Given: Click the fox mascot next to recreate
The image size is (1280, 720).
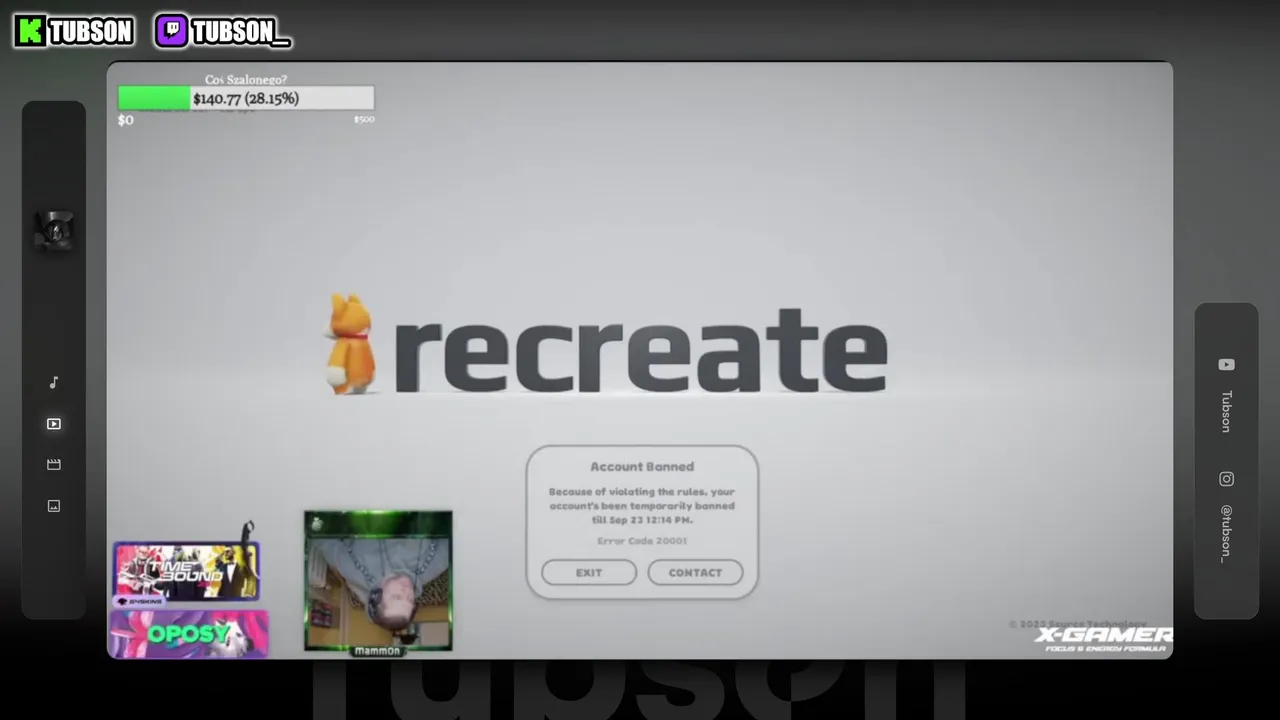Looking at the screenshot, I should 350,344.
